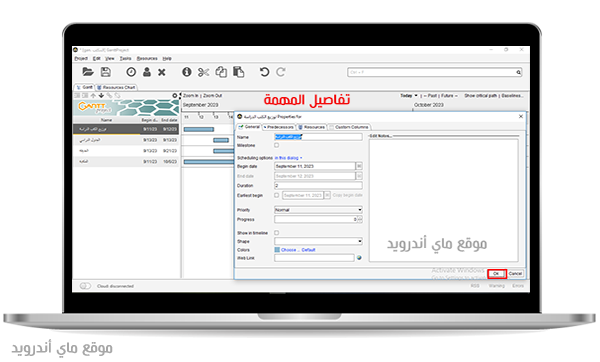Open the End date calendar picker

pyautogui.click(x=359, y=176)
